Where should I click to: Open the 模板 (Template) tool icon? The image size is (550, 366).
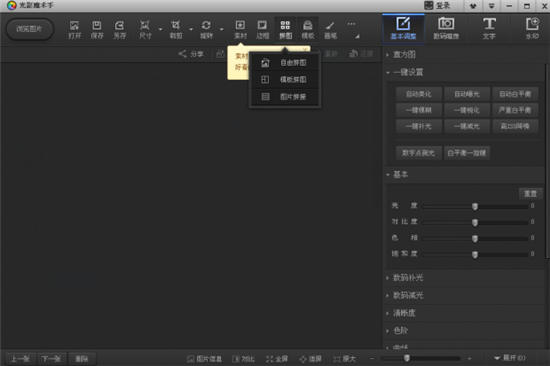[308, 29]
